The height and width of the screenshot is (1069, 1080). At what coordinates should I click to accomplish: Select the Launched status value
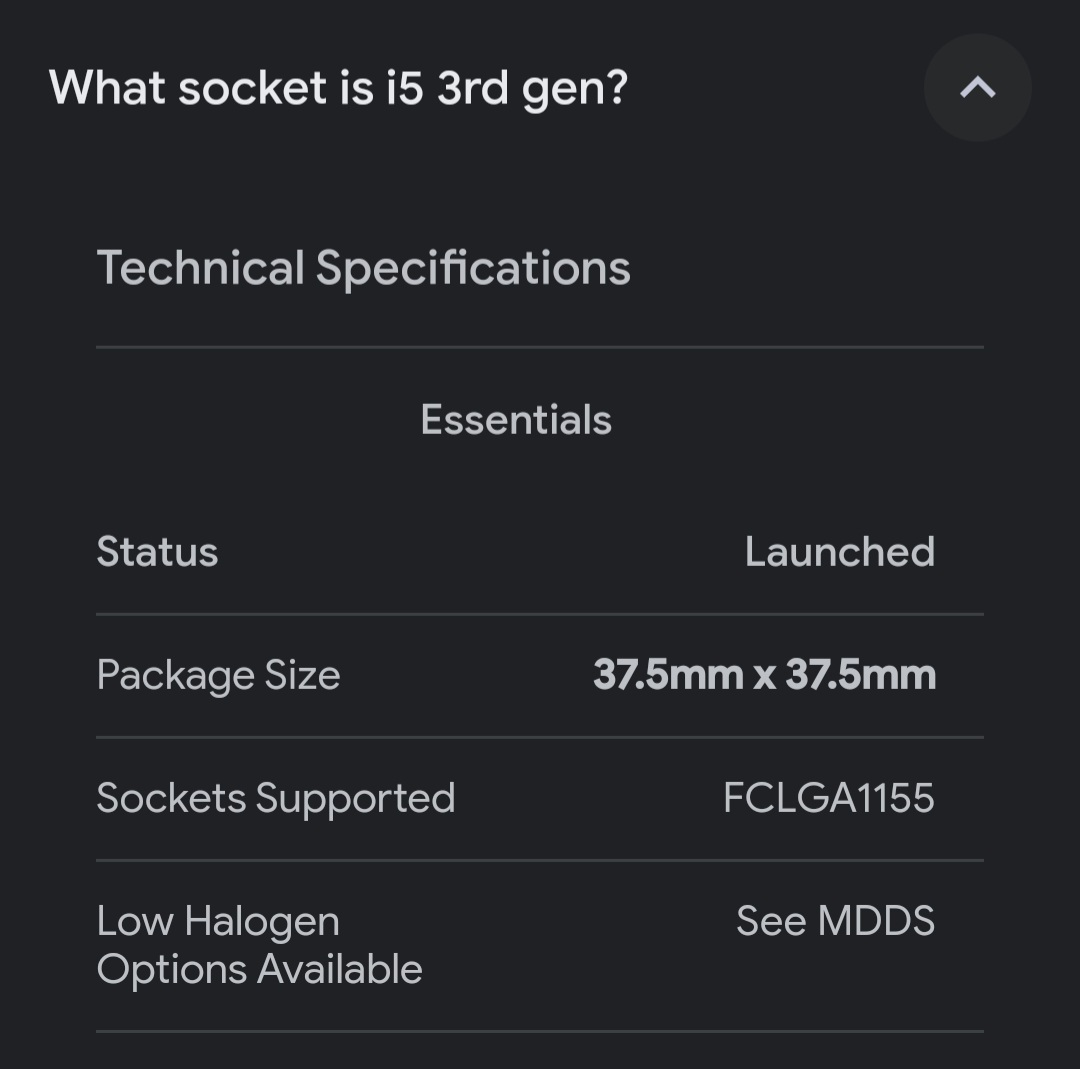click(839, 552)
